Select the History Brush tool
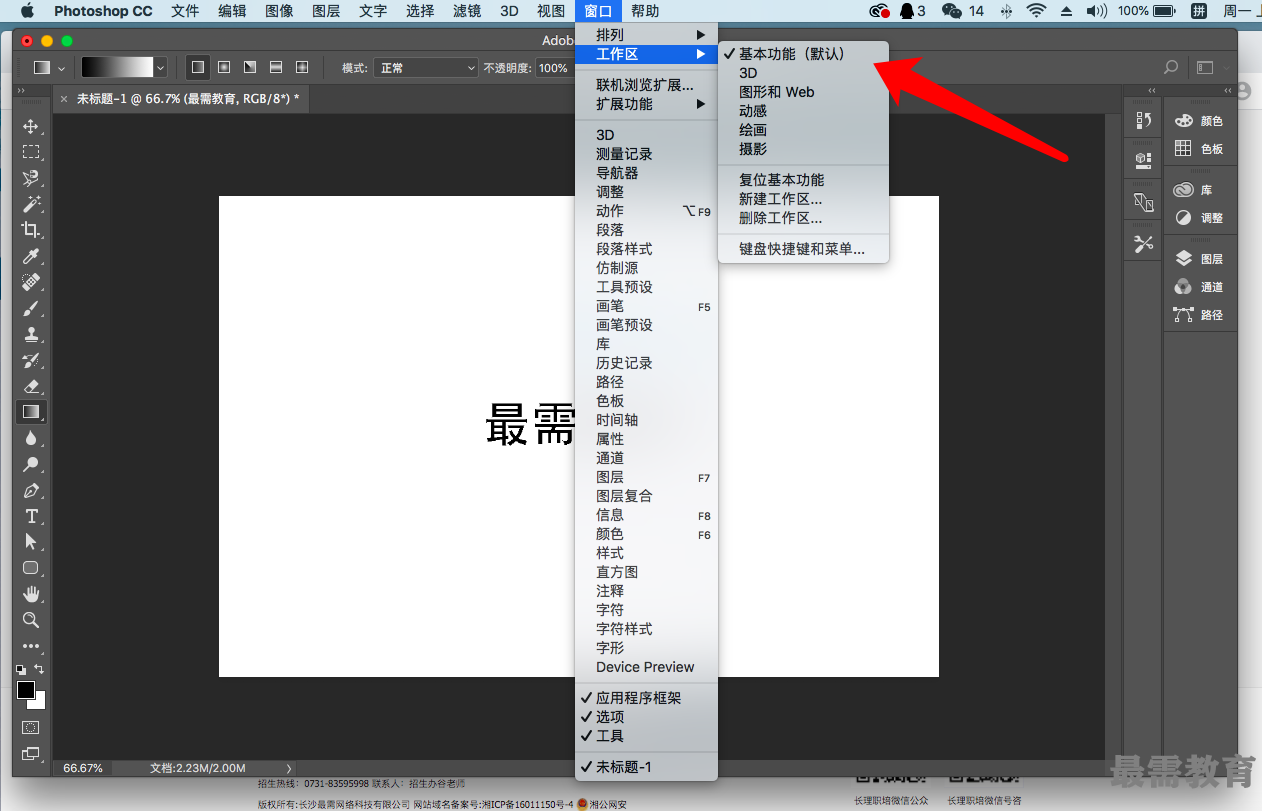Viewport: 1262px width, 811px height. click(x=31, y=360)
